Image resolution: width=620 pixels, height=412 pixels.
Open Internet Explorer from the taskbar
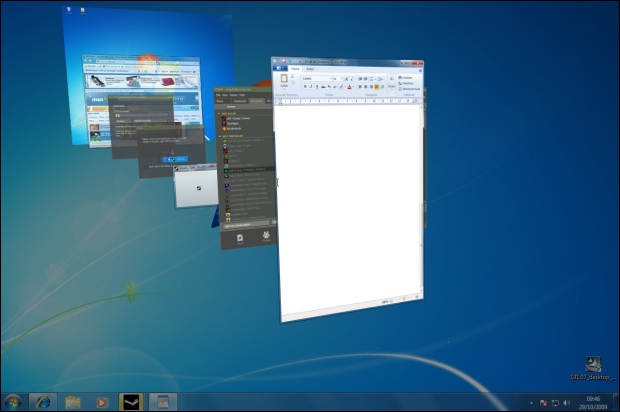(x=42, y=401)
